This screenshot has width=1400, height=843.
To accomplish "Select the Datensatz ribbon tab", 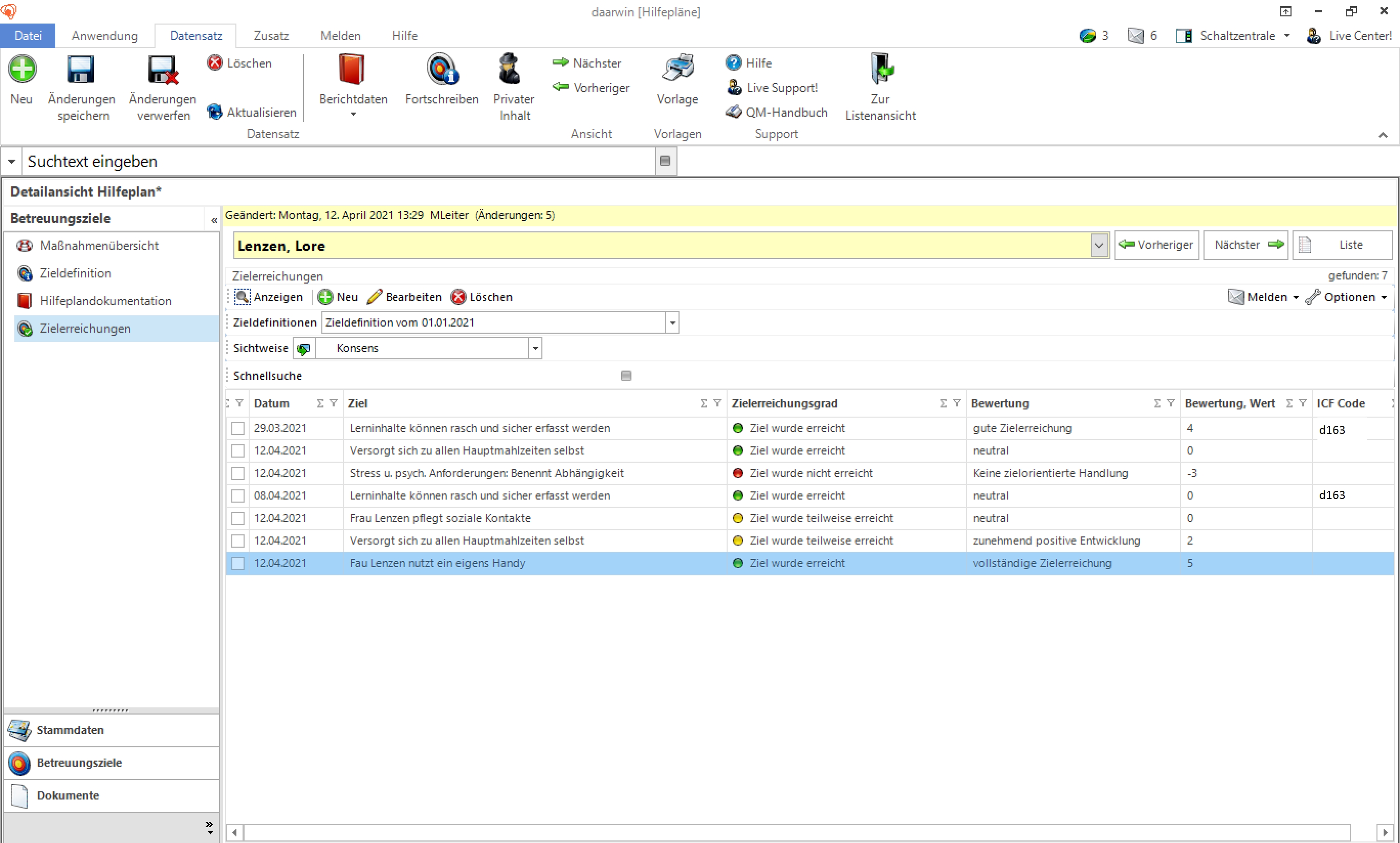I will click(x=196, y=35).
